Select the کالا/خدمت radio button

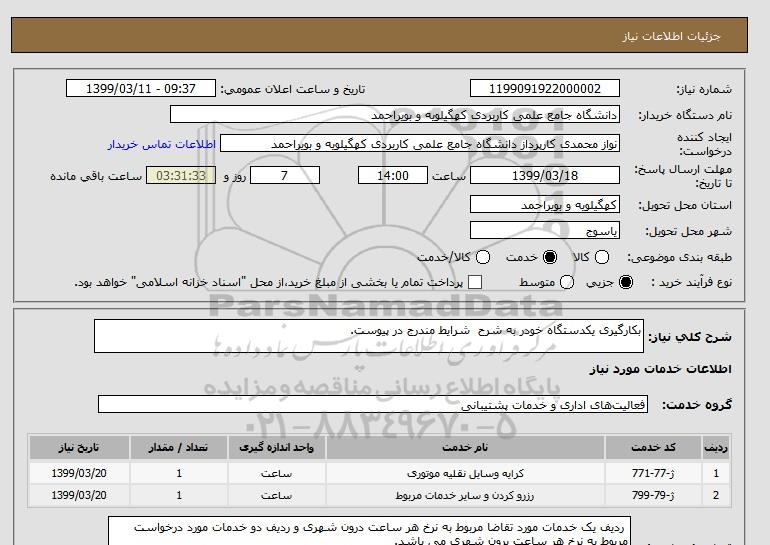click(483, 257)
